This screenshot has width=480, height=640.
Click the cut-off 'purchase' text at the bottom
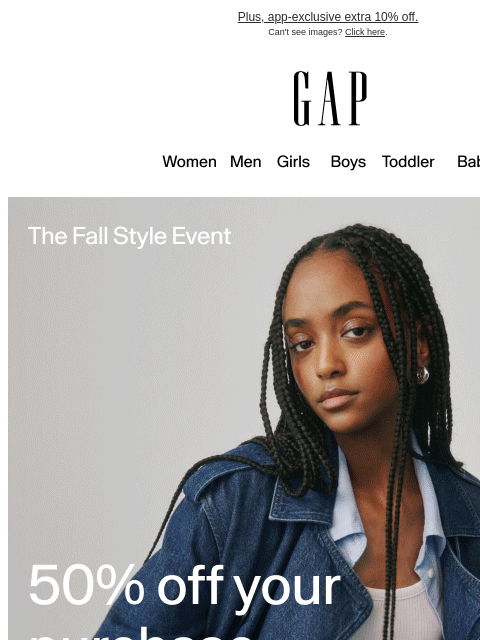[x=141, y=636]
